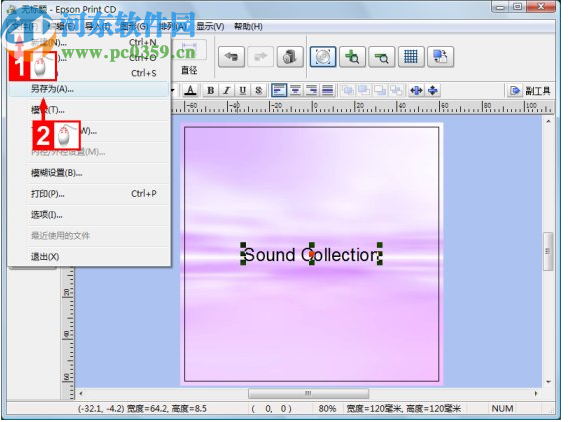Click the scroll down arrow on canvas
Screen dimensions: 570x422
click(x=548, y=382)
